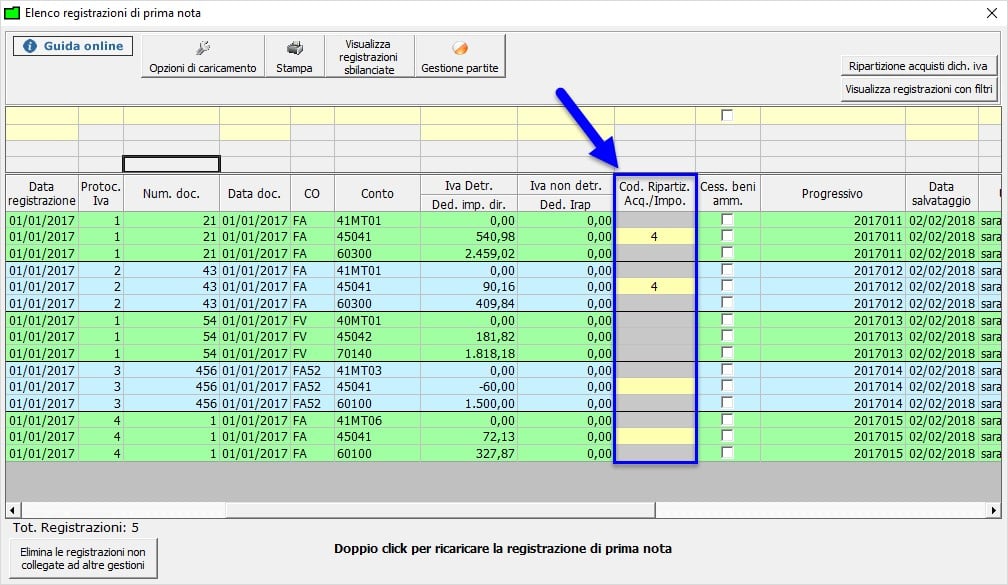Viewport: 1008px width, 585px height.
Task: Click the Ded. Irap sub-header
Action: 566,204
